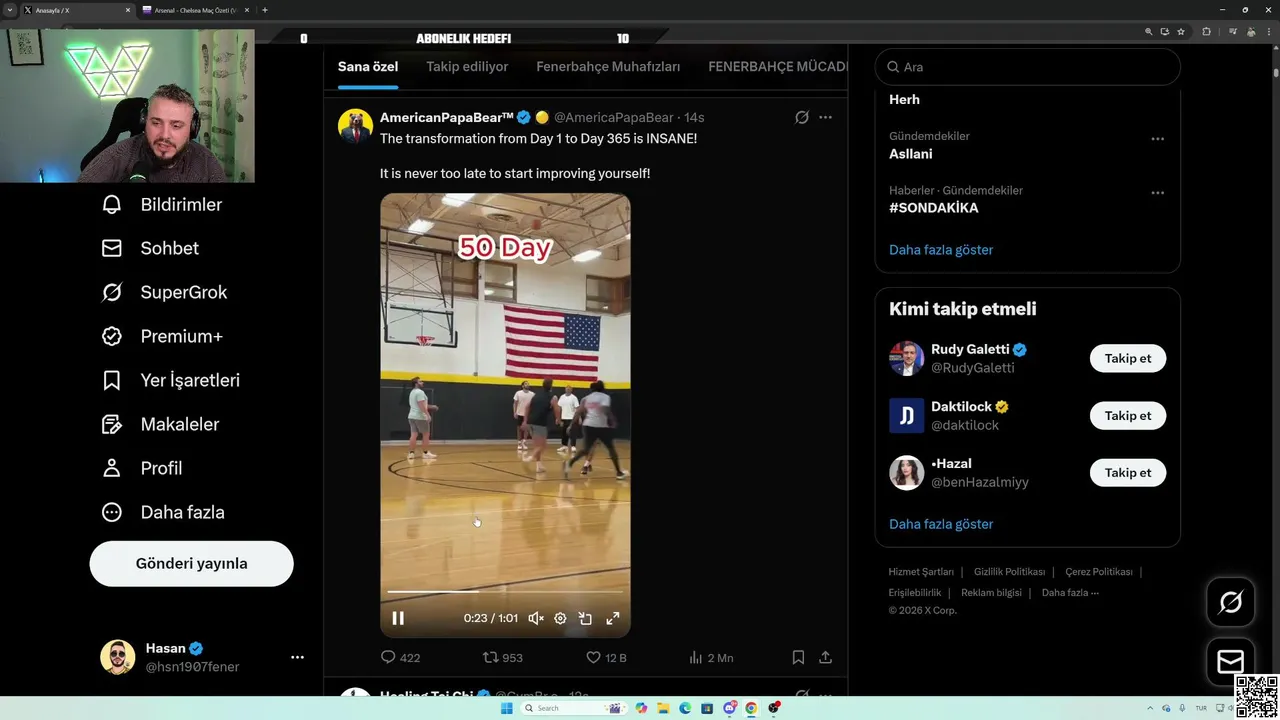Like the post with 12 B likes
1280x720 pixels.
(x=606, y=657)
